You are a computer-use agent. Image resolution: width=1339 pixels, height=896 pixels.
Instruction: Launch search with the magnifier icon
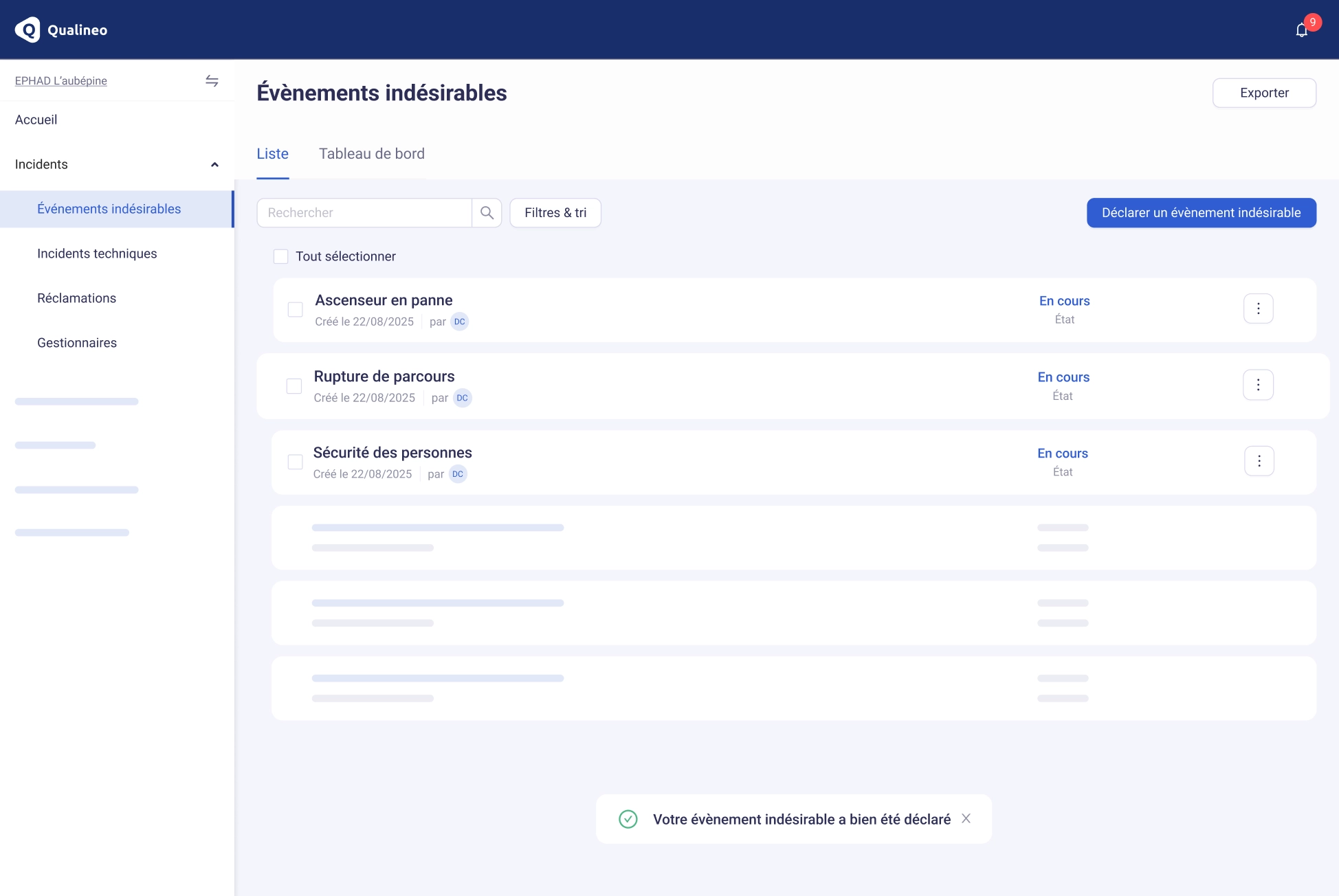(487, 213)
